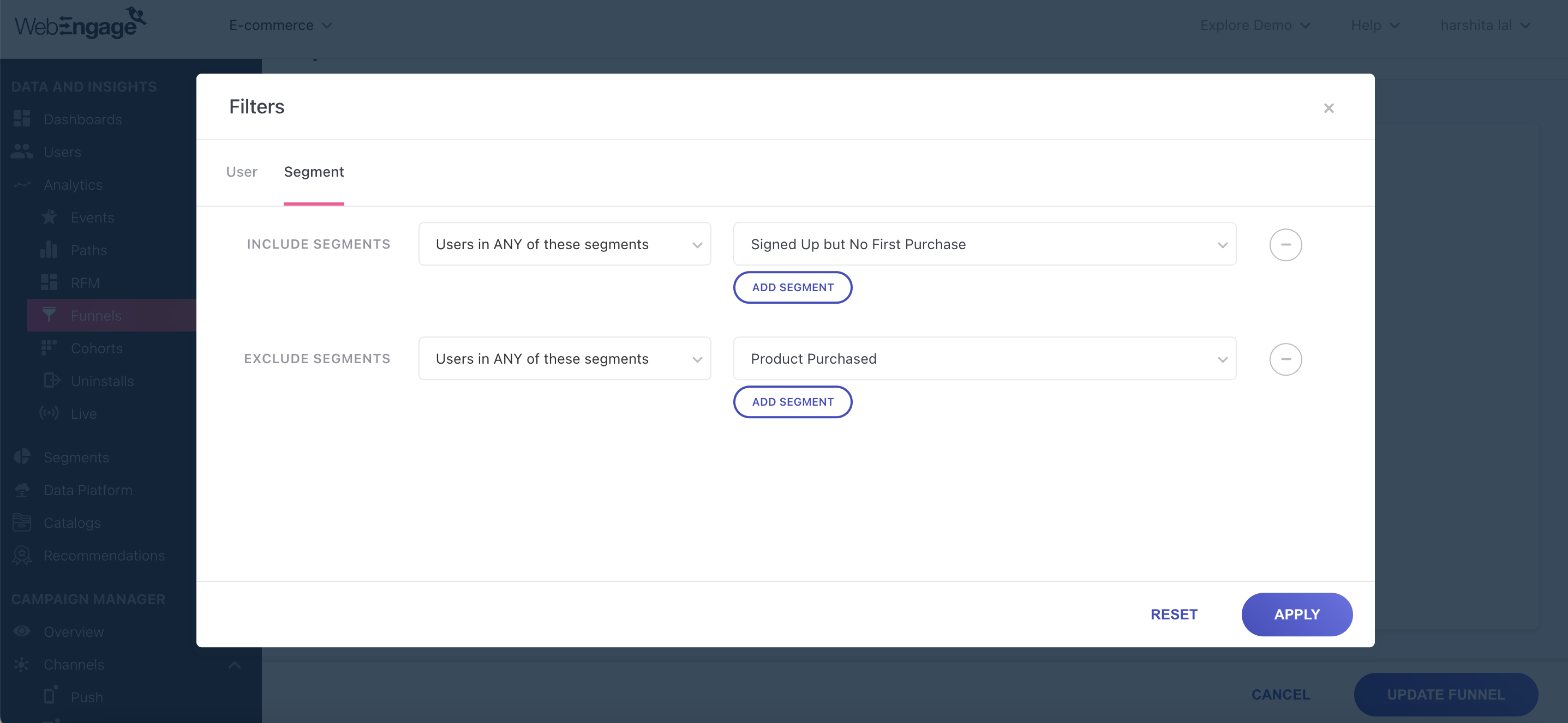
Task: Click the Reset link
Action: coord(1173,614)
